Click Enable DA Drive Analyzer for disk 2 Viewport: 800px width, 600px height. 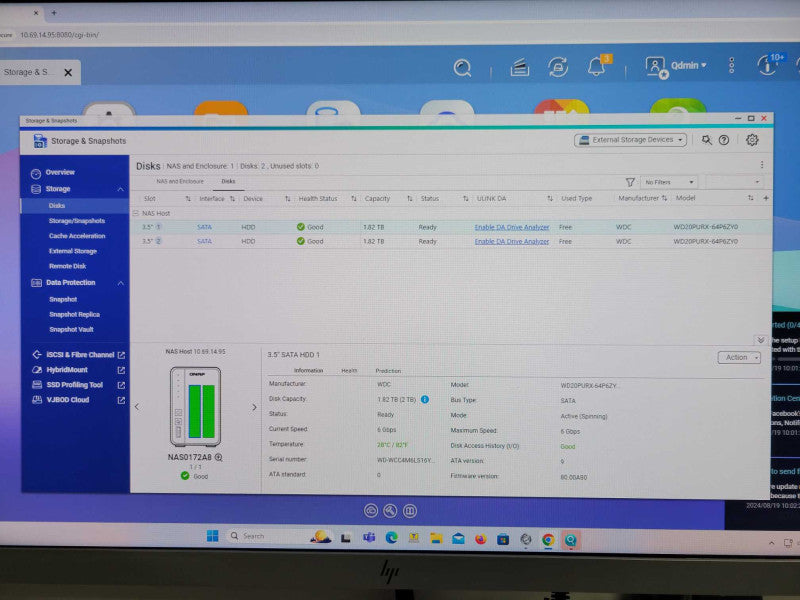(x=512, y=241)
